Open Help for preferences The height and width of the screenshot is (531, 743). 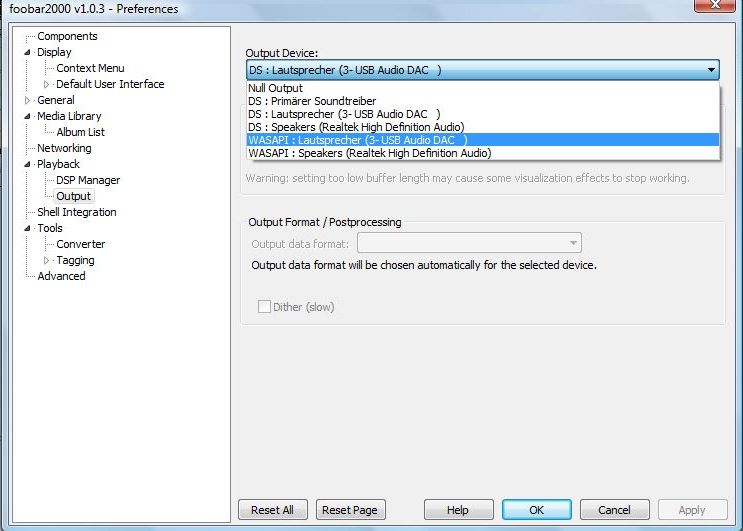(x=458, y=510)
